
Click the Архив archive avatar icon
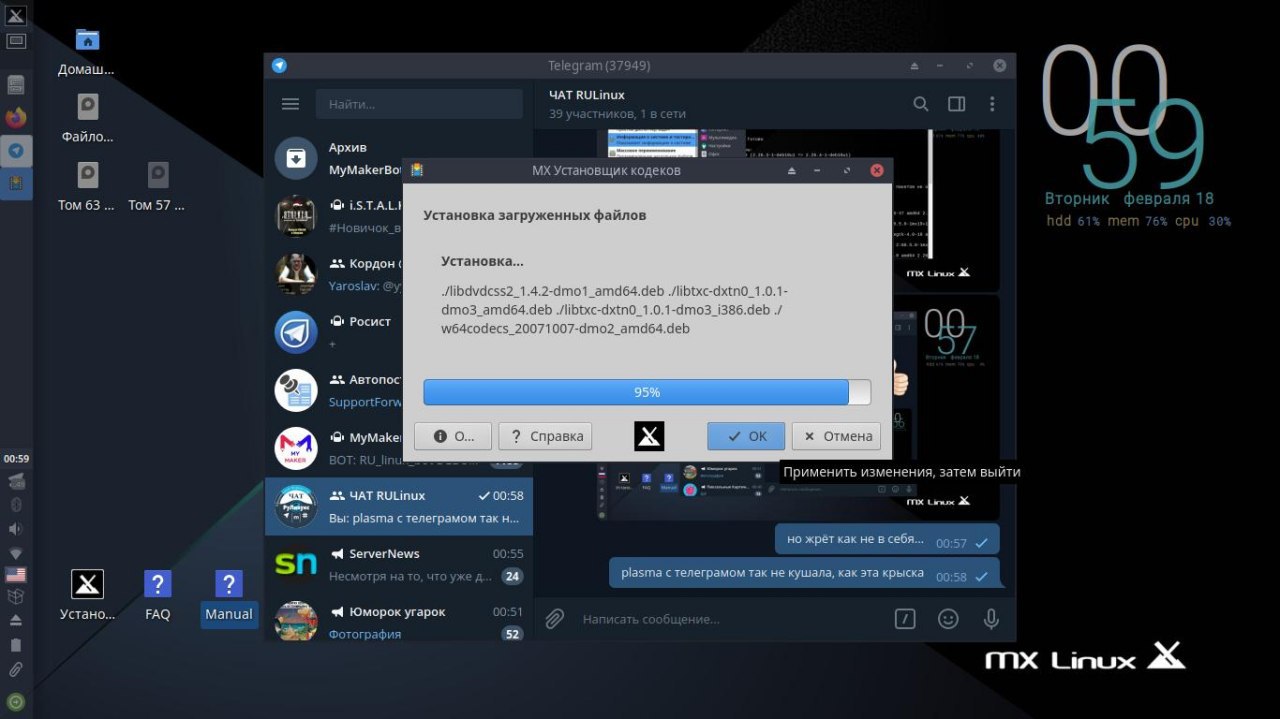click(296, 158)
